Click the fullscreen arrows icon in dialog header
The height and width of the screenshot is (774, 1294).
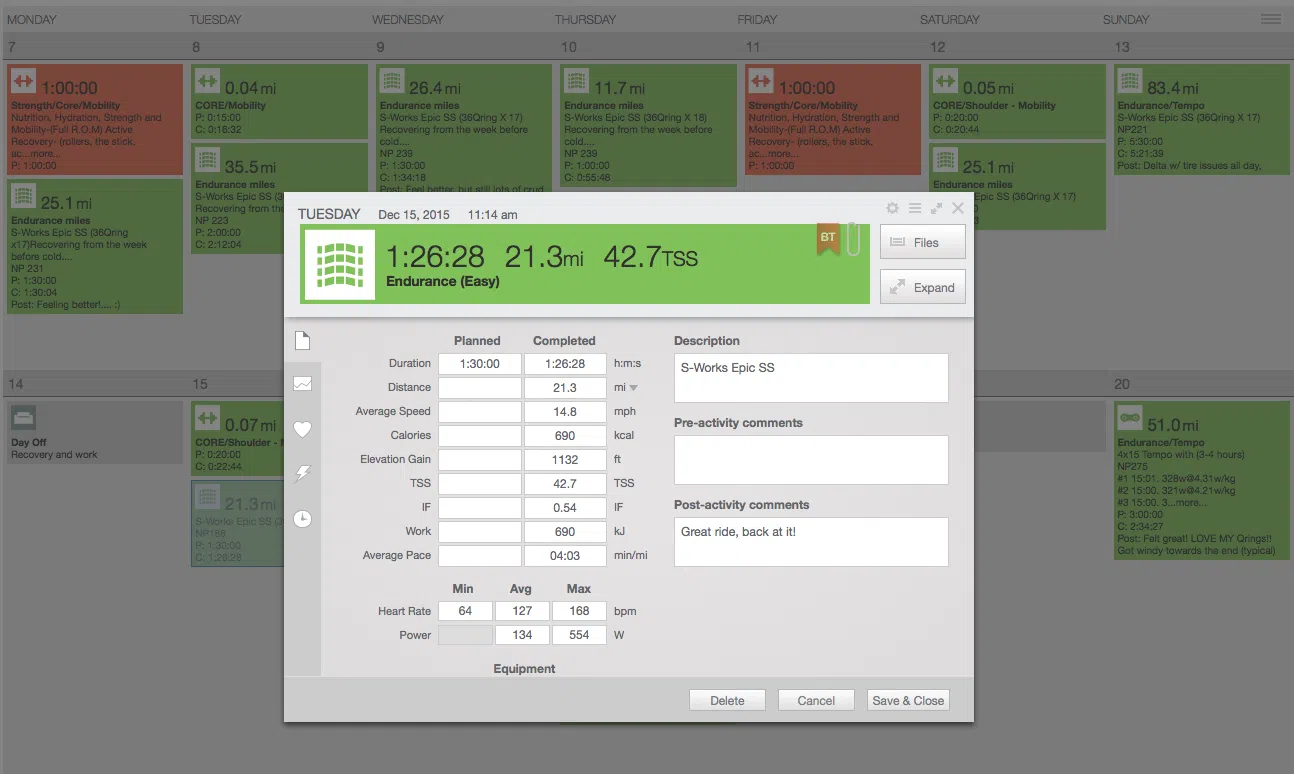tap(936, 208)
